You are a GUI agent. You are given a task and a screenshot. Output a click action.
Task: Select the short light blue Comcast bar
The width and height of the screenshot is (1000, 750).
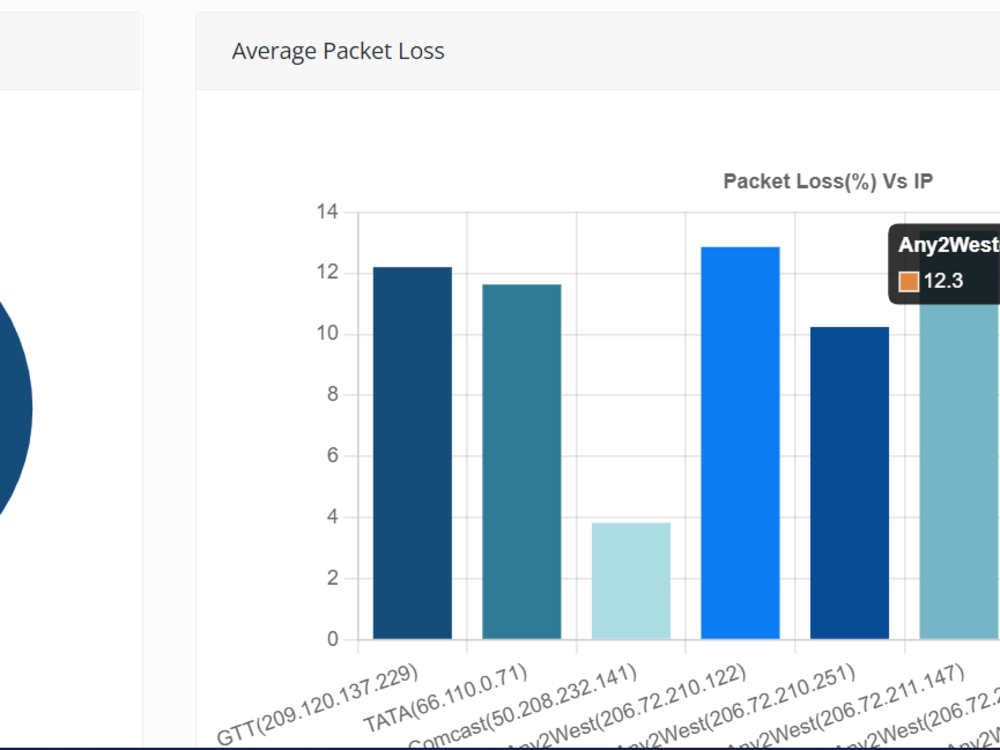pos(631,581)
